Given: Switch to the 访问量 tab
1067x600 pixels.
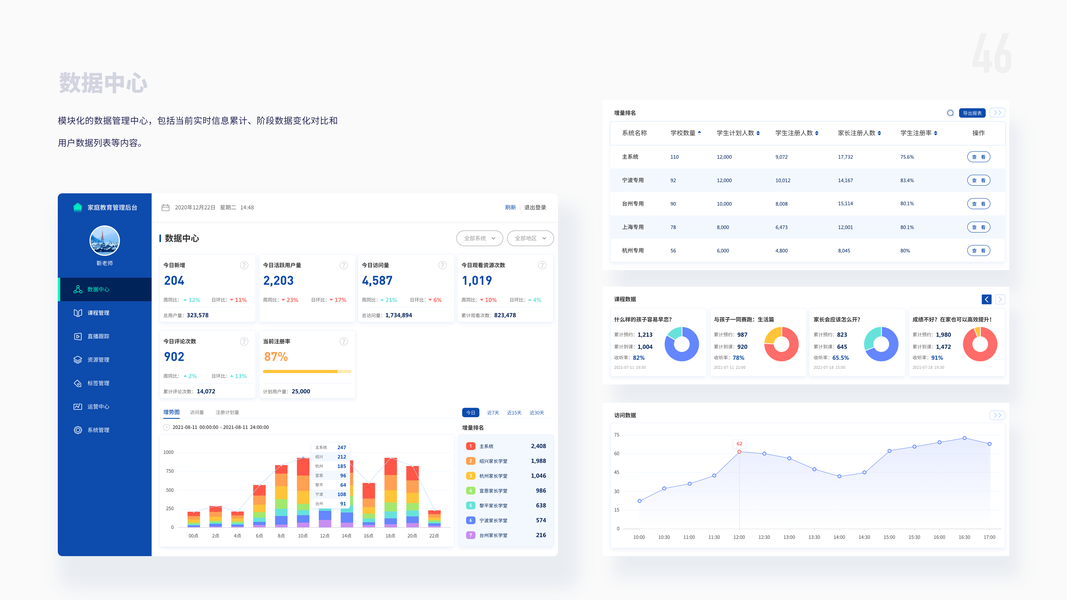Looking at the screenshot, I should click(x=197, y=412).
